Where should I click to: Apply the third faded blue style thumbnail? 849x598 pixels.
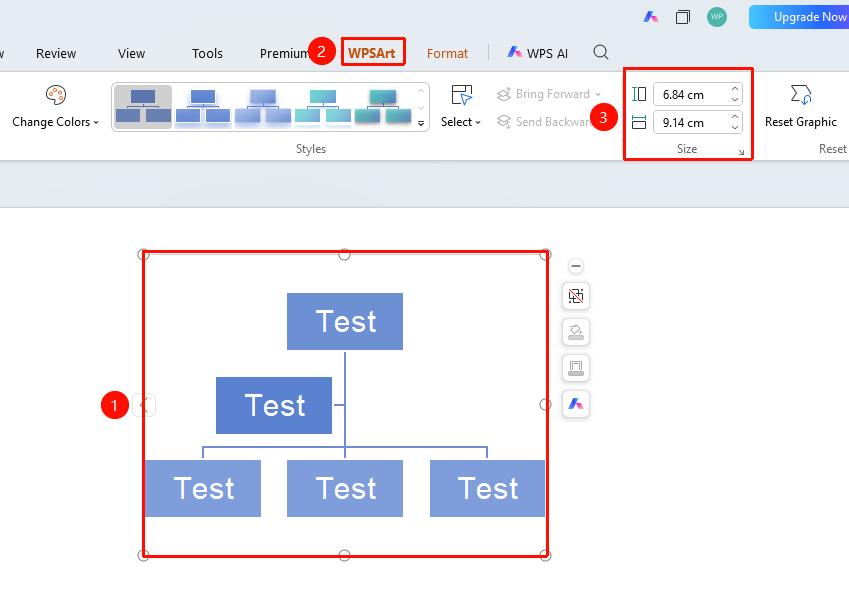click(263, 107)
